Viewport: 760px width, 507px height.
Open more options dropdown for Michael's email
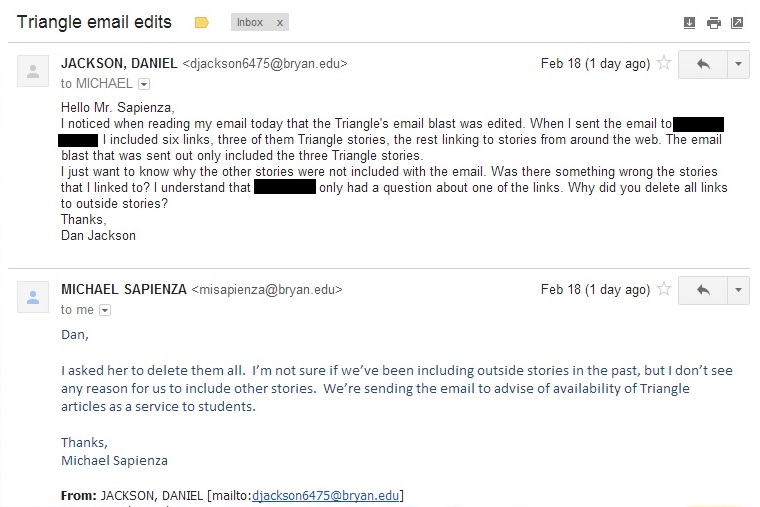[738, 290]
